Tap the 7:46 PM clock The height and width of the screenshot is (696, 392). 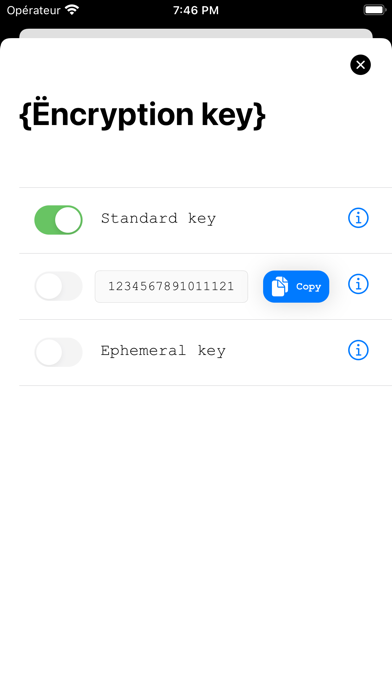pos(196,10)
